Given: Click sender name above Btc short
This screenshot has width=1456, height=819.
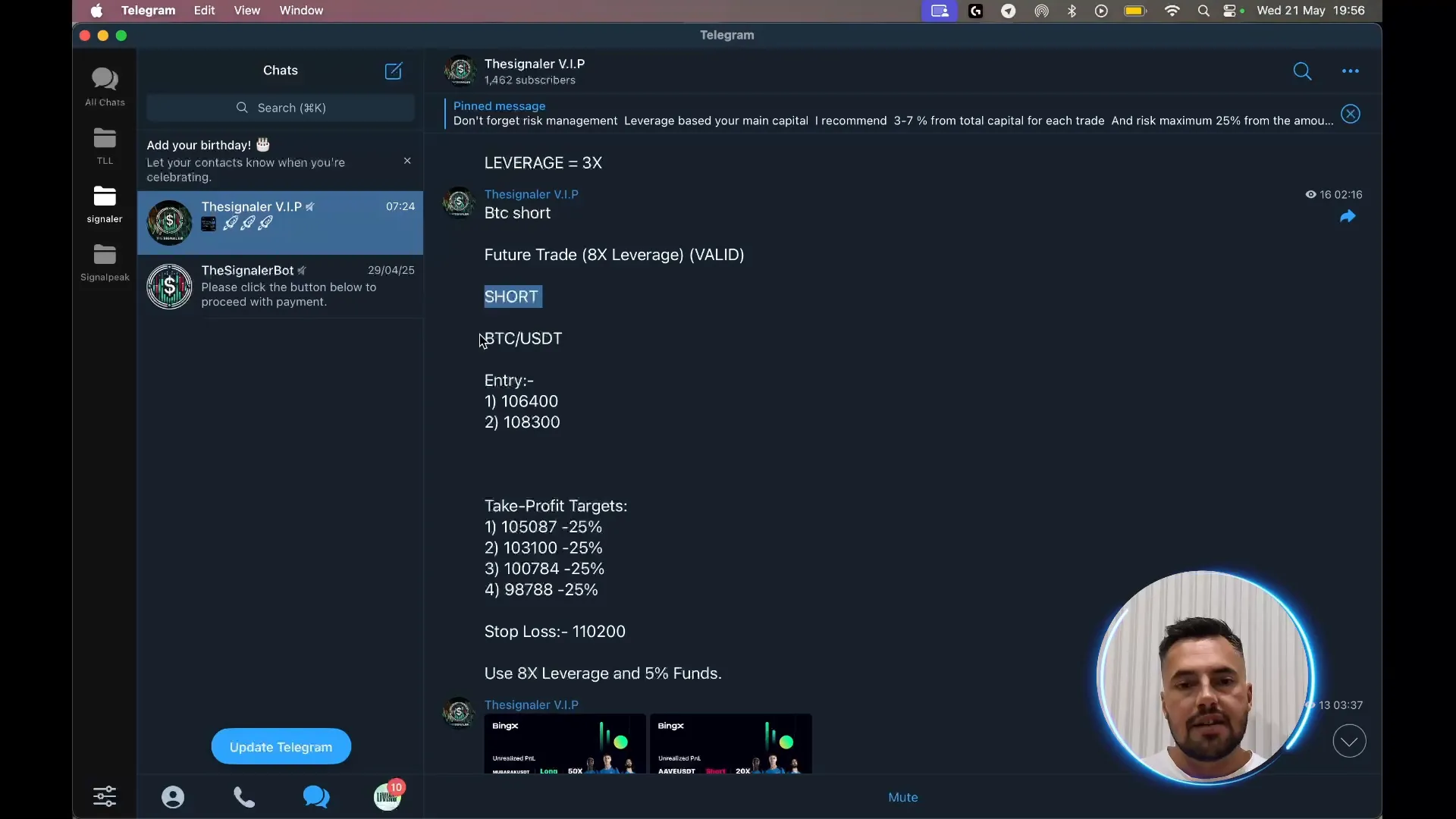Looking at the screenshot, I should pyautogui.click(x=531, y=194).
